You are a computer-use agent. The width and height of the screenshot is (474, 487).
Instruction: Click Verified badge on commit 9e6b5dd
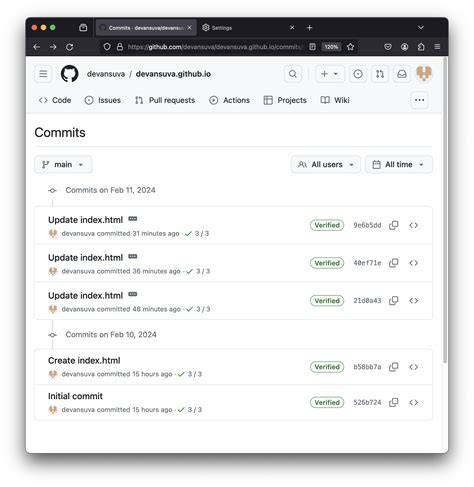(327, 225)
